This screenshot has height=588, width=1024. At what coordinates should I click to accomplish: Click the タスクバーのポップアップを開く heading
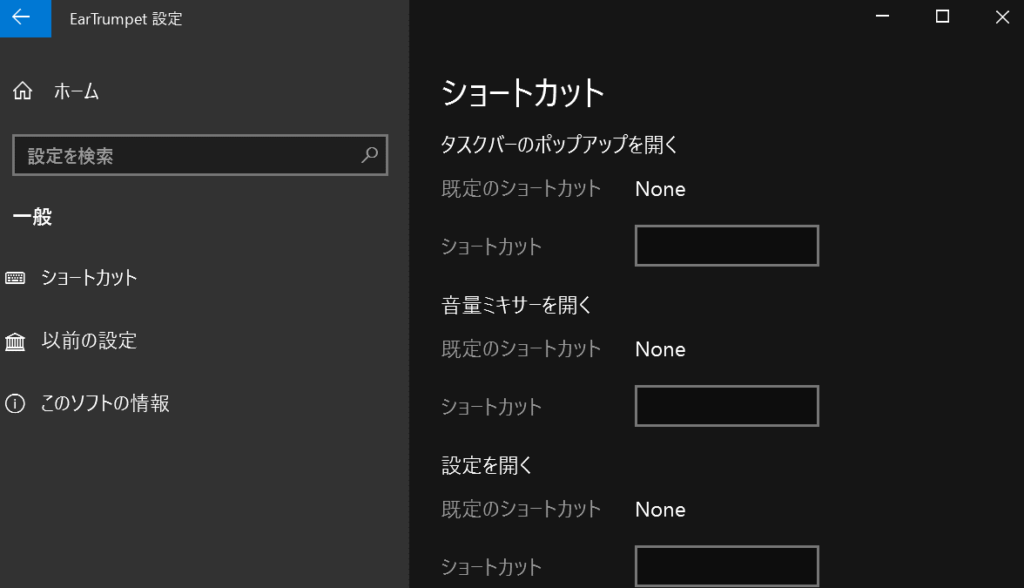(x=560, y=144)
